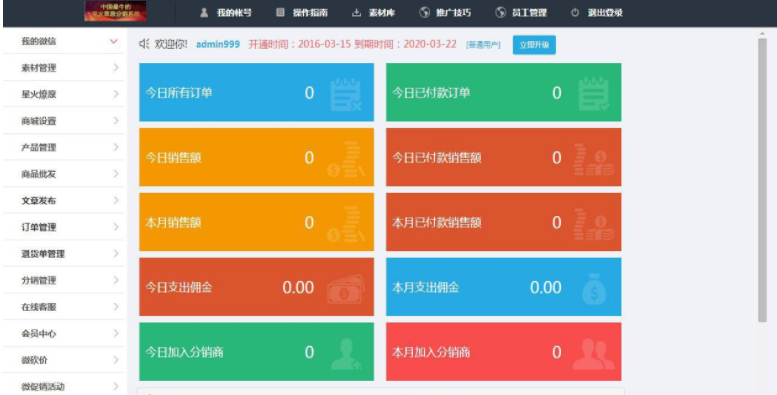This screenshot has height=395, width=777.
Task: Open the 分销管理 sidebar item
Action: point(63,280)
